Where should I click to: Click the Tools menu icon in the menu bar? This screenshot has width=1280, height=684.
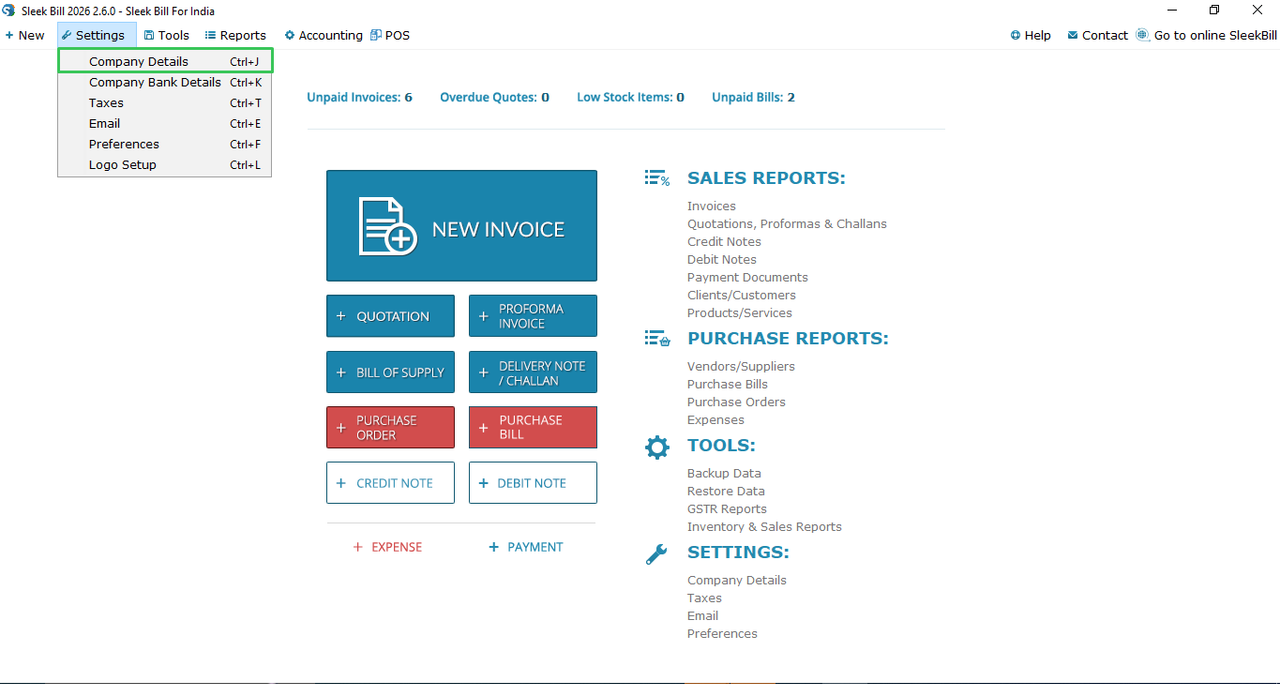click(149, 35)
